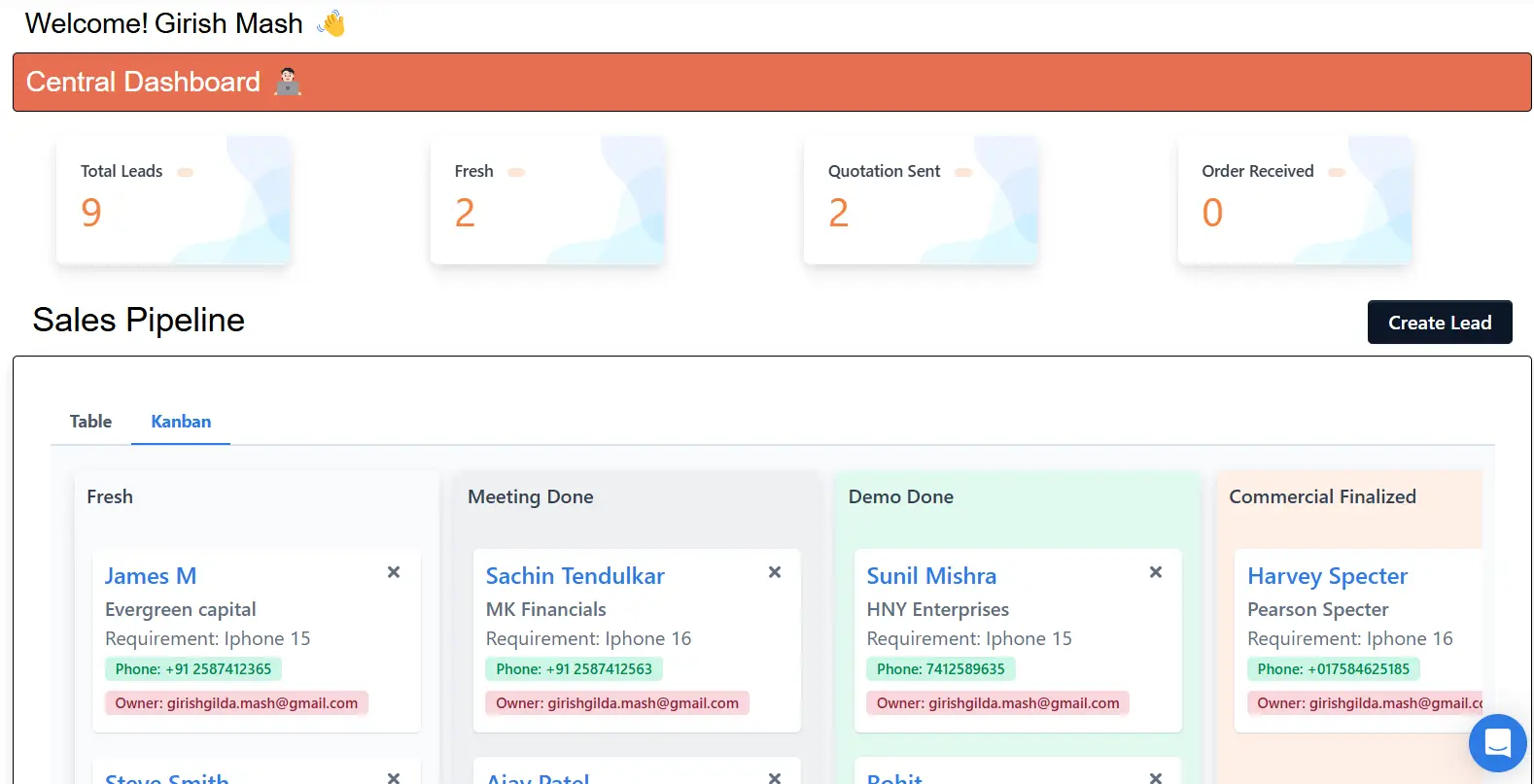Image resolution: width=1534 pixels, height=784 pixels.
Task: Dismiss the Sunil Mishra lead card
Action: [1156, 572]
